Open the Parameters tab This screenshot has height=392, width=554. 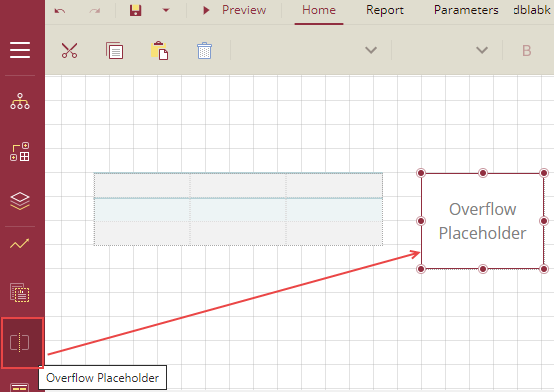point(466,10)
